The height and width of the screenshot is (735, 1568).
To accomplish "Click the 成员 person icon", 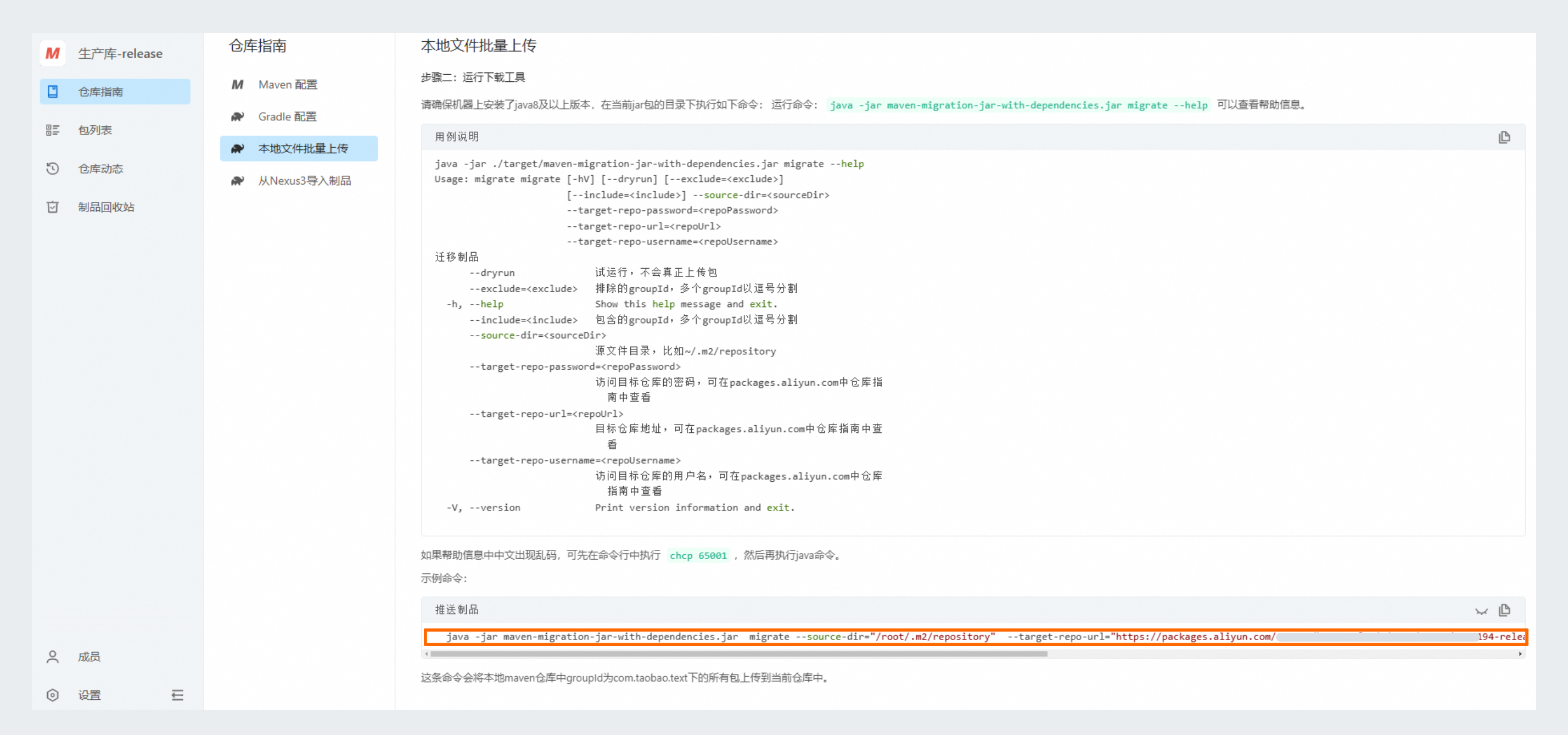I will click(53, 656).
